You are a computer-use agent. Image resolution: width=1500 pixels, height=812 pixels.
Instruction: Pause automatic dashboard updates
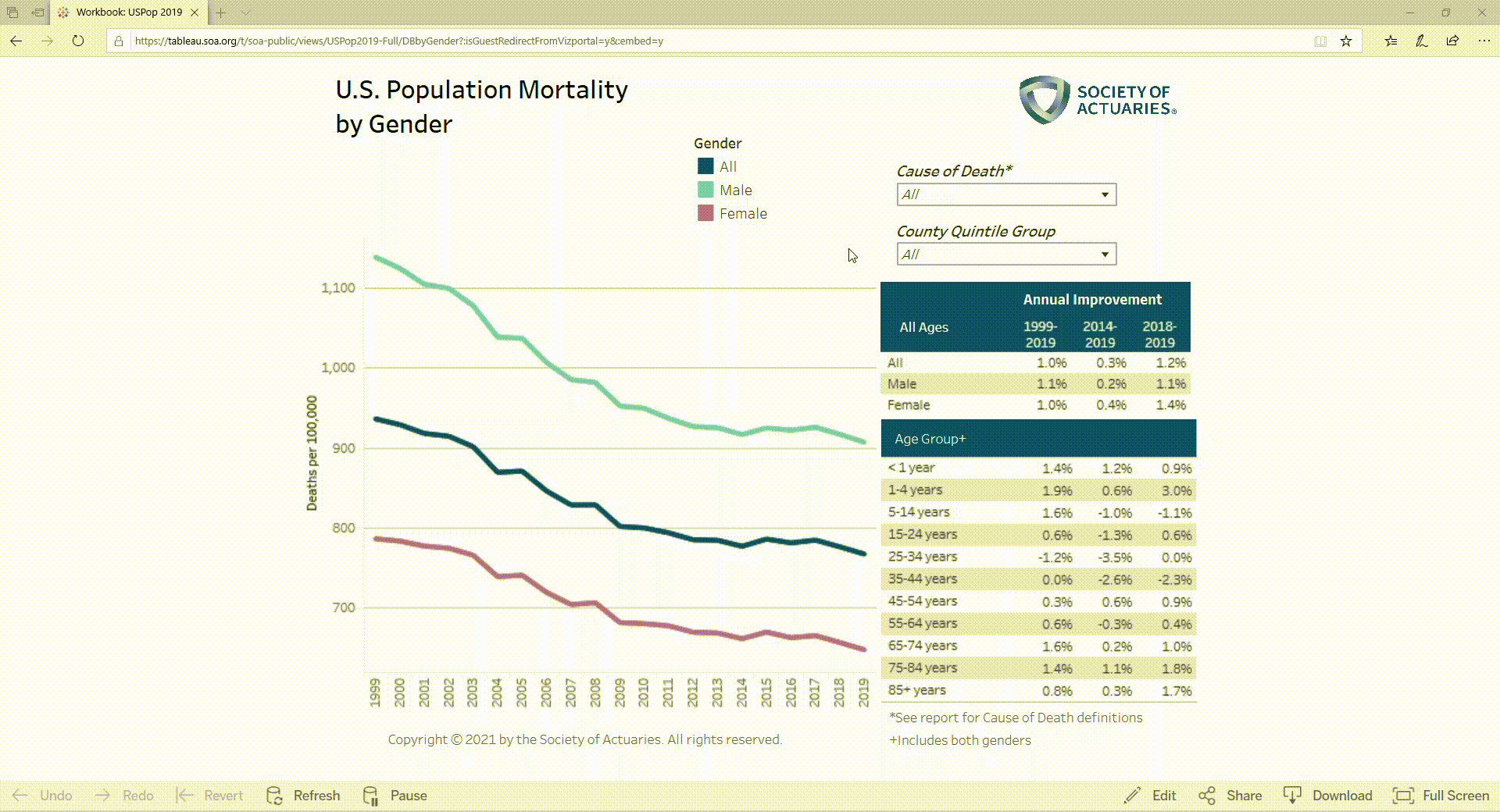click(407, 796)
